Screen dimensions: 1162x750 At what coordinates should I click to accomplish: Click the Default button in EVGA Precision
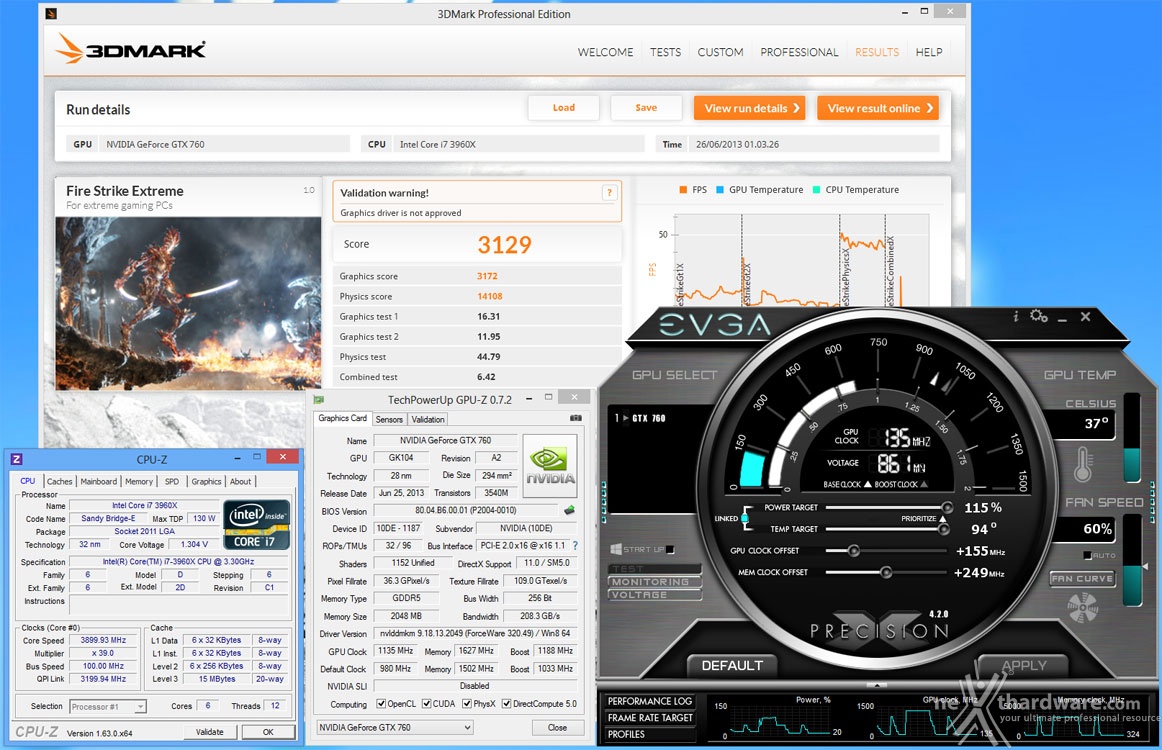[x=732, y=666]
